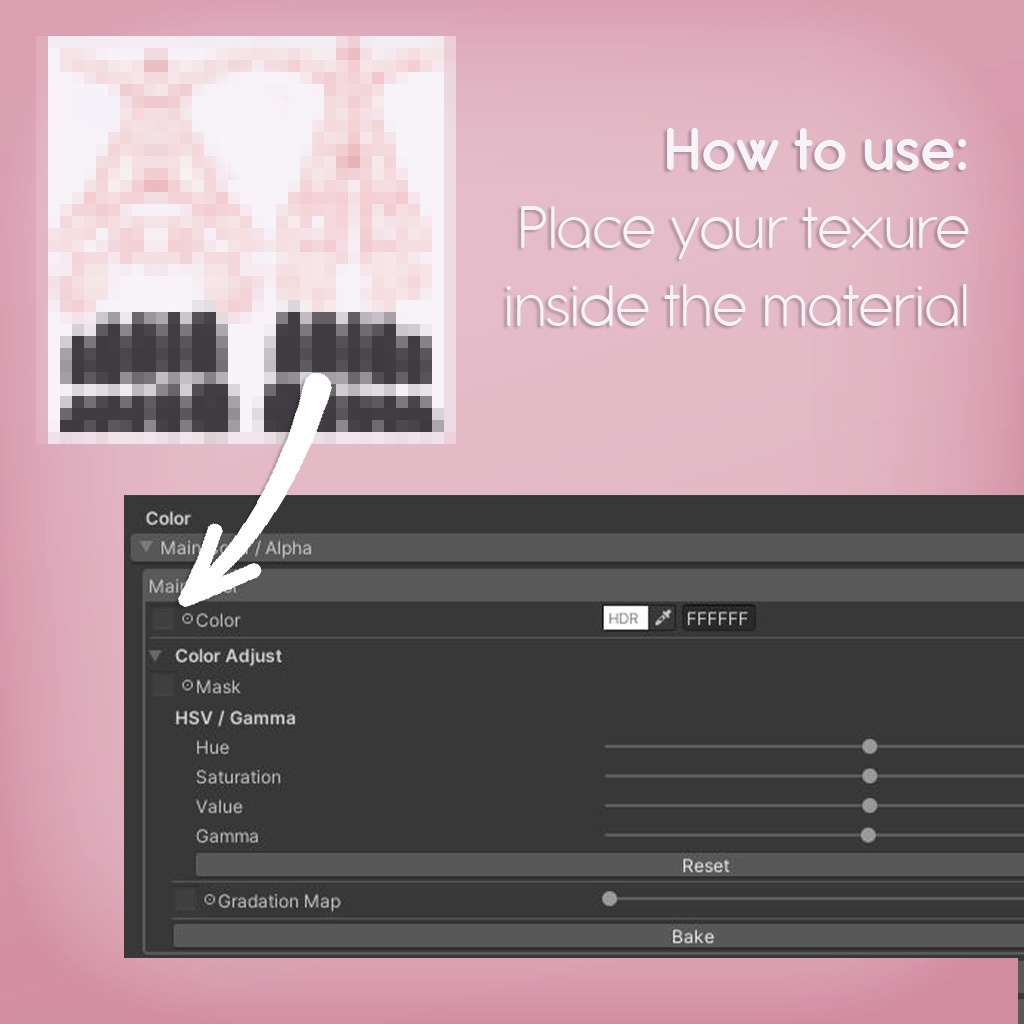Click the Gamma slider handle
Image resolution: width=1024 pixels, height=1024 pixels.
click(x=869, y=835)
